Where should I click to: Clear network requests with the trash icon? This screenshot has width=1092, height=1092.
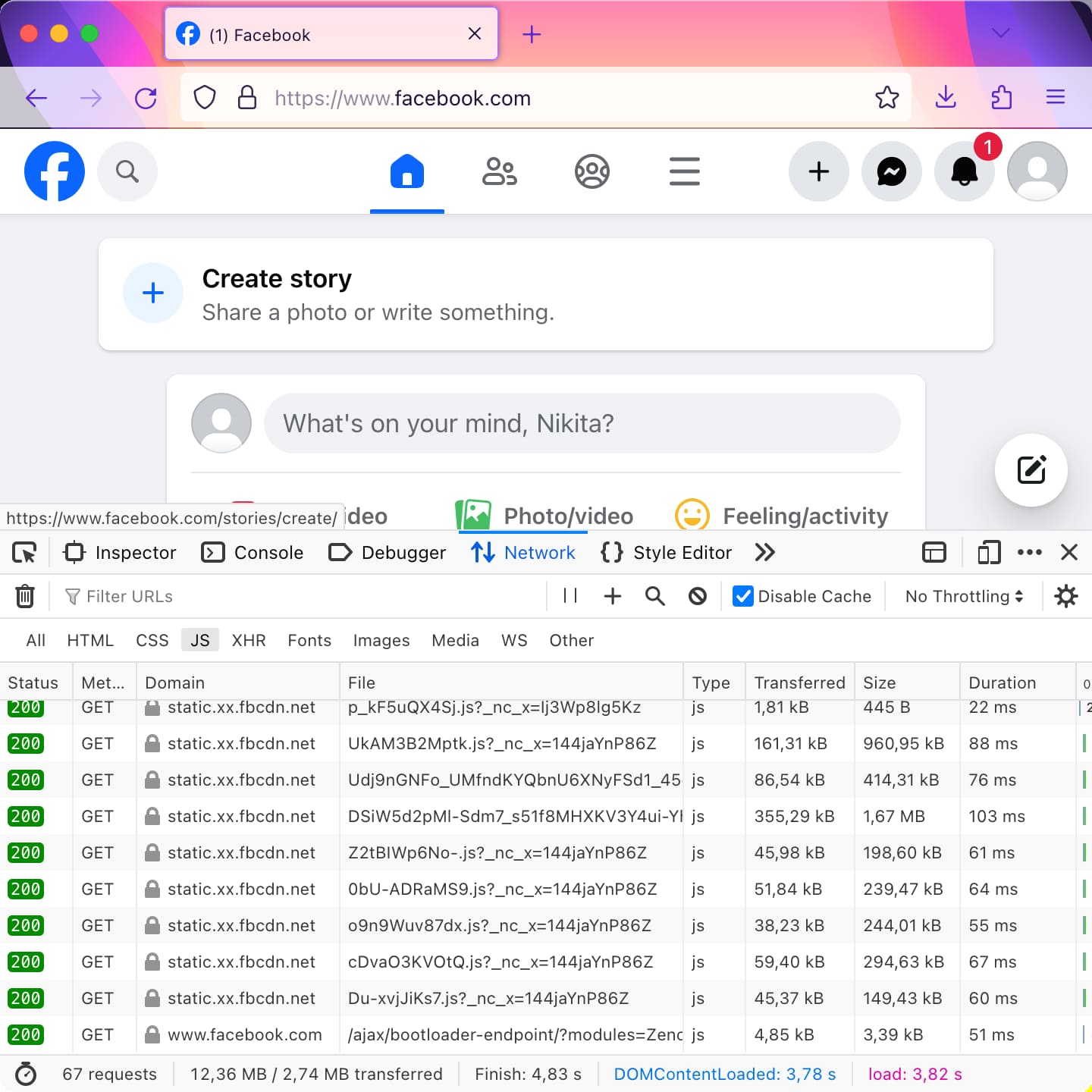[25, 596]
